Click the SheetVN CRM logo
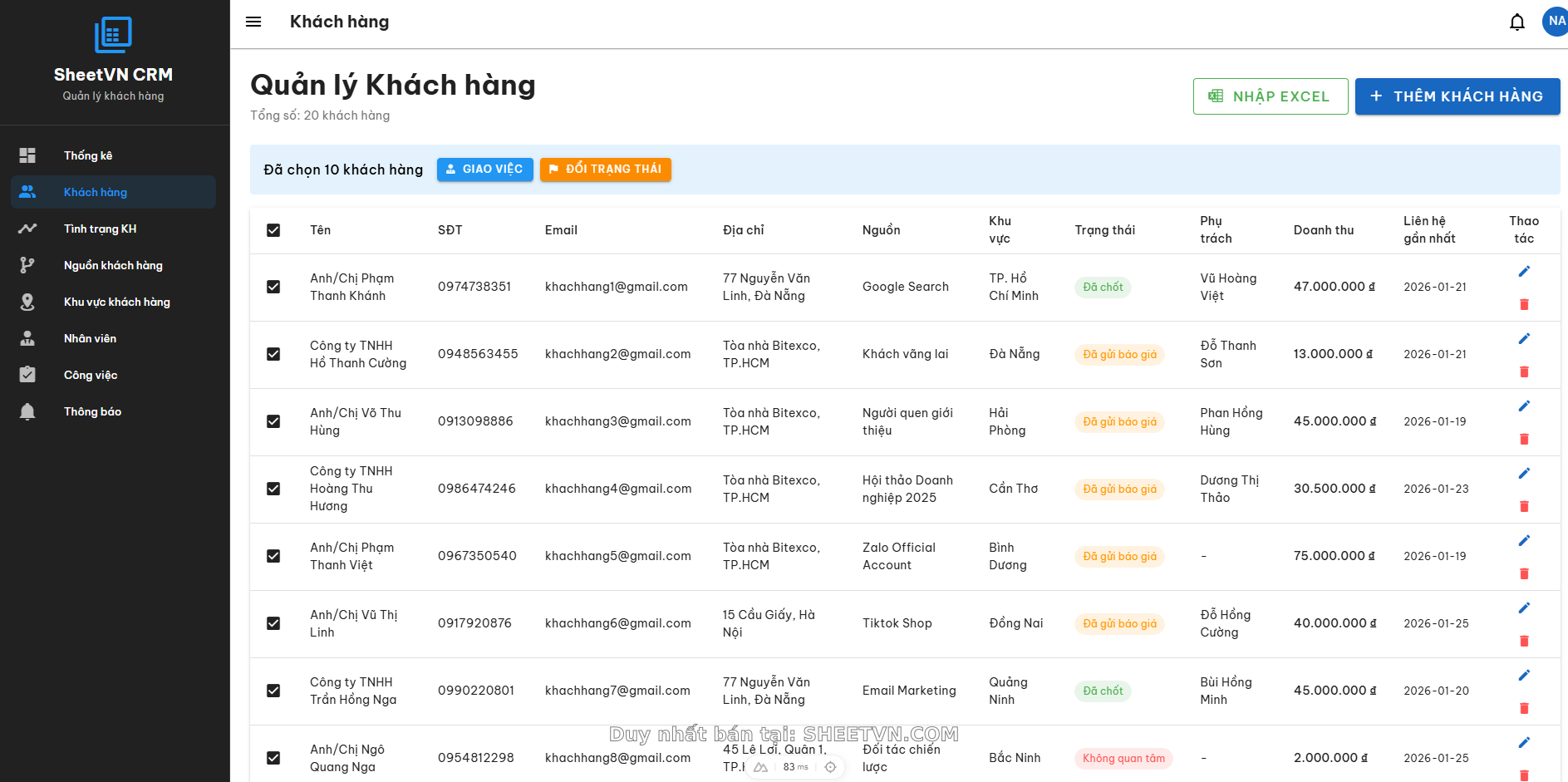The height and width of the screenshot is (782, 1568). click(x=113, y=34)
